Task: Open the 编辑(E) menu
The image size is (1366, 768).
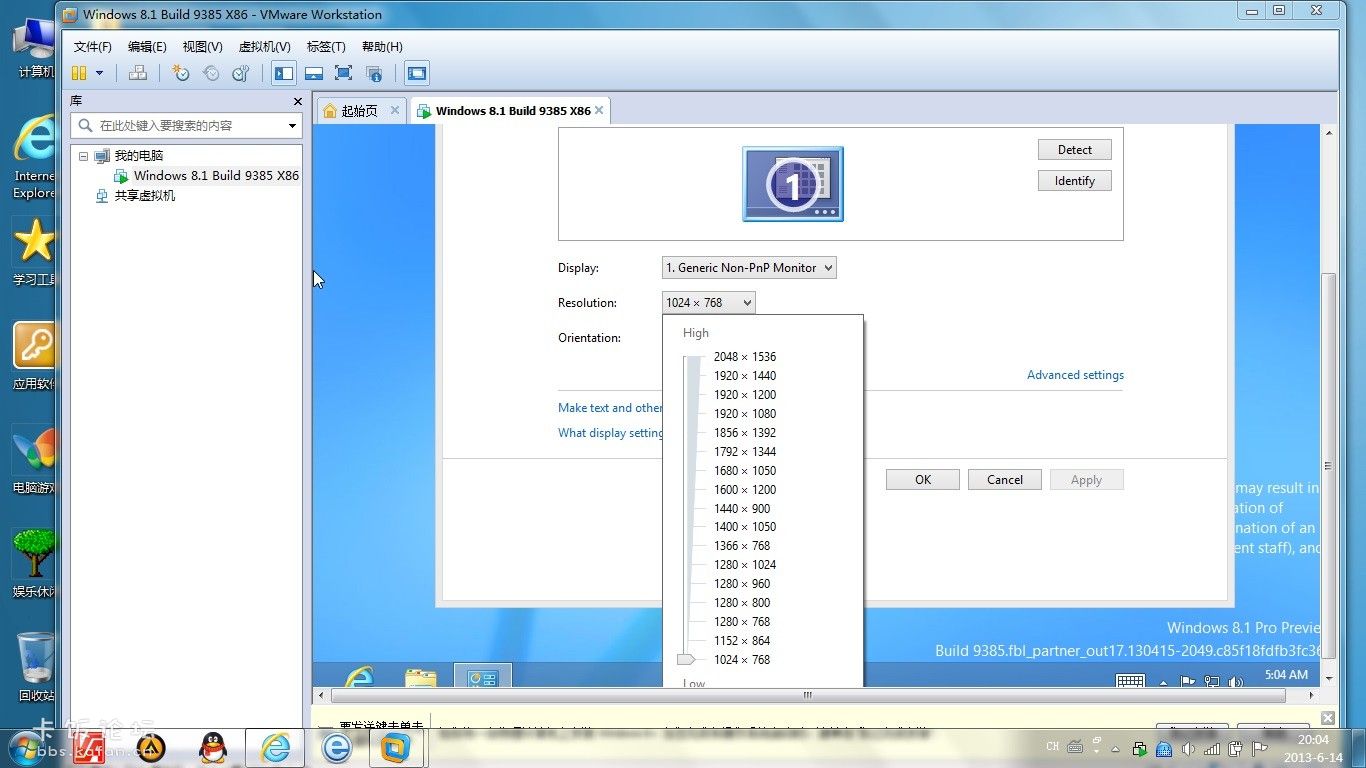Action: point(147,47)
